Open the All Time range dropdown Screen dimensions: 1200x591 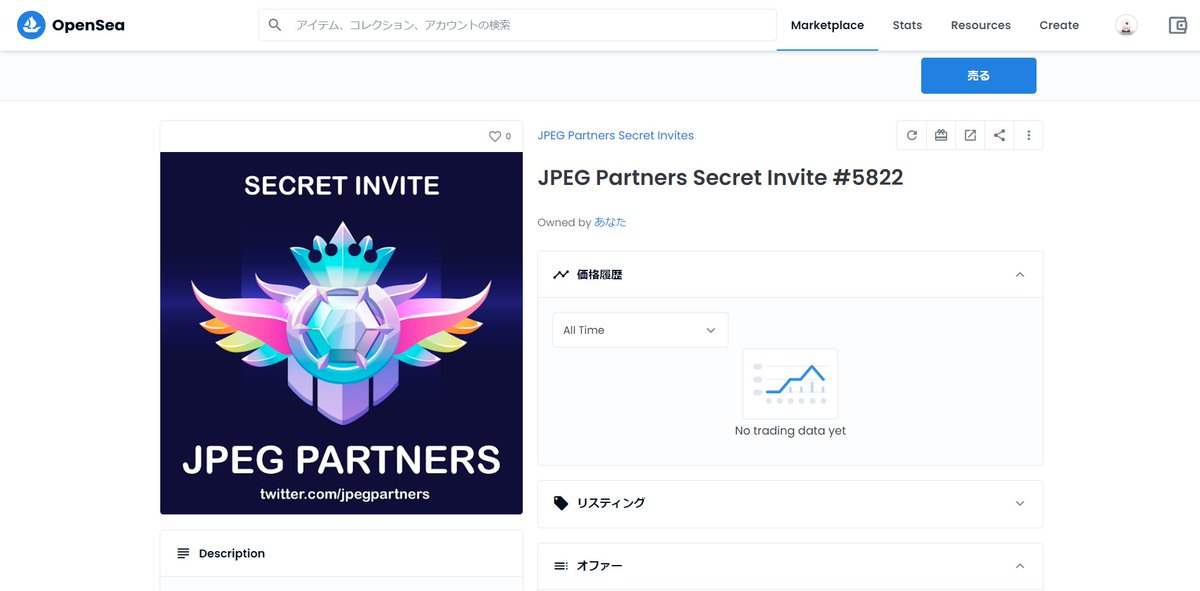point(640,330)
